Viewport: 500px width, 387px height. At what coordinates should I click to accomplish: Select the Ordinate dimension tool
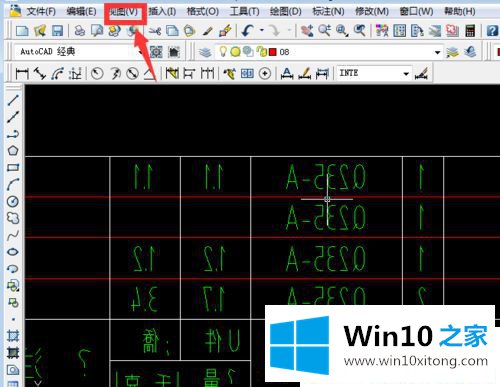(x=75, y=73)
